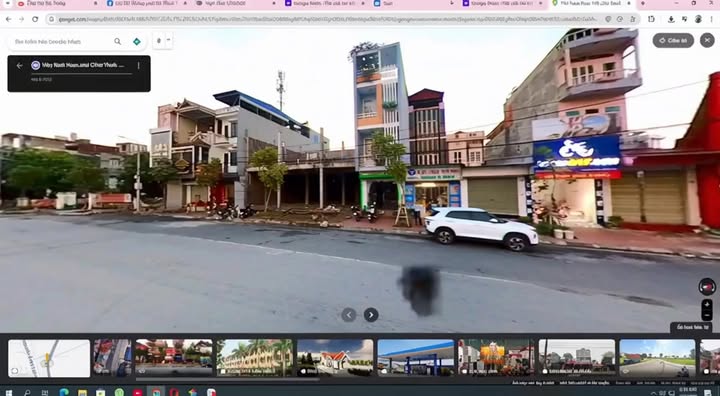Open Task View on the taskbar
The image size is (720, 396).
[45, 392]
